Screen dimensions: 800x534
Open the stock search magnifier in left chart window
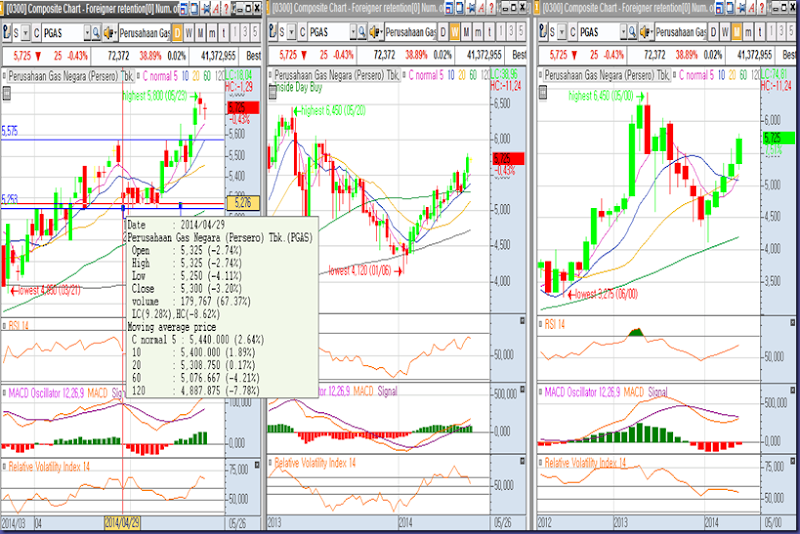click(96, 33)
